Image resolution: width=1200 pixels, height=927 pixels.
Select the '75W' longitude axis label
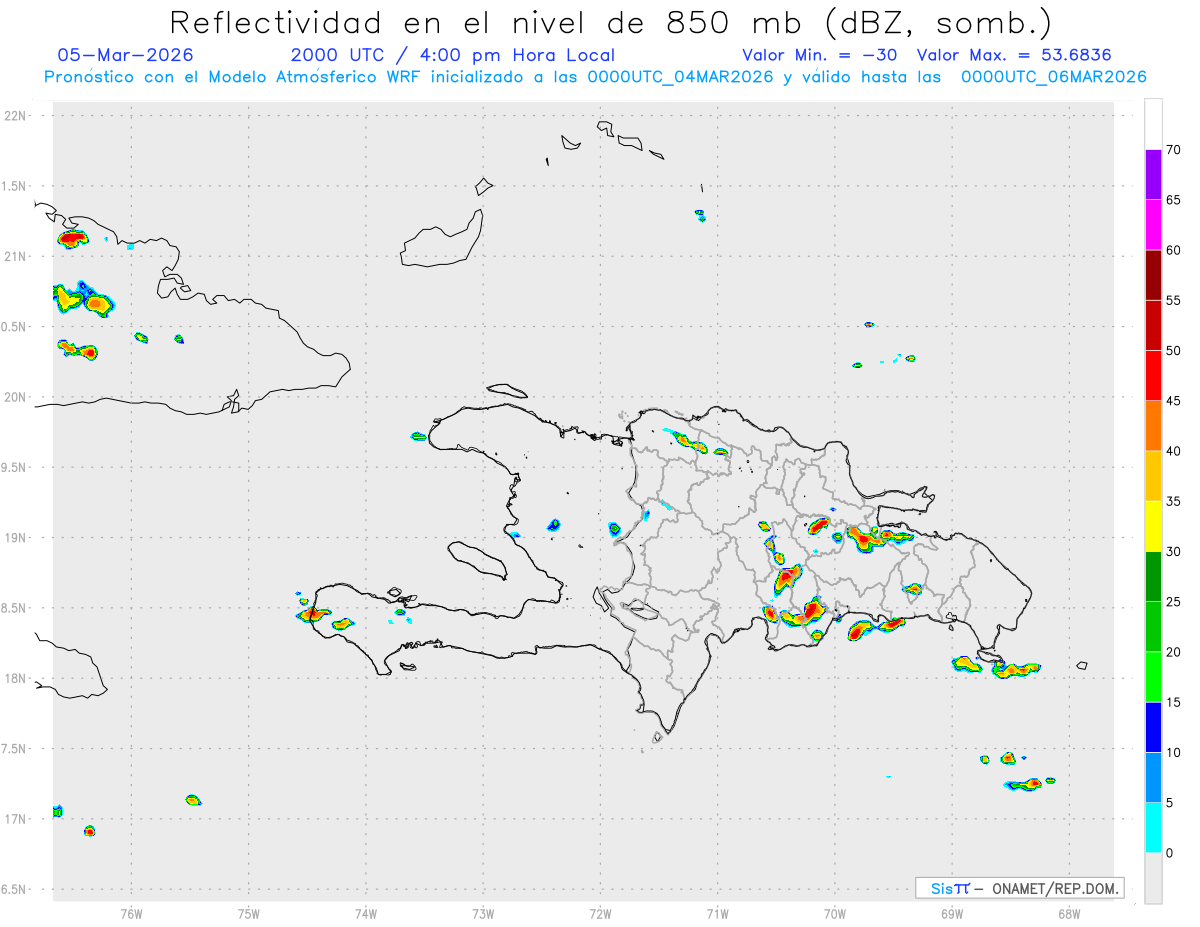pos(248,913)
